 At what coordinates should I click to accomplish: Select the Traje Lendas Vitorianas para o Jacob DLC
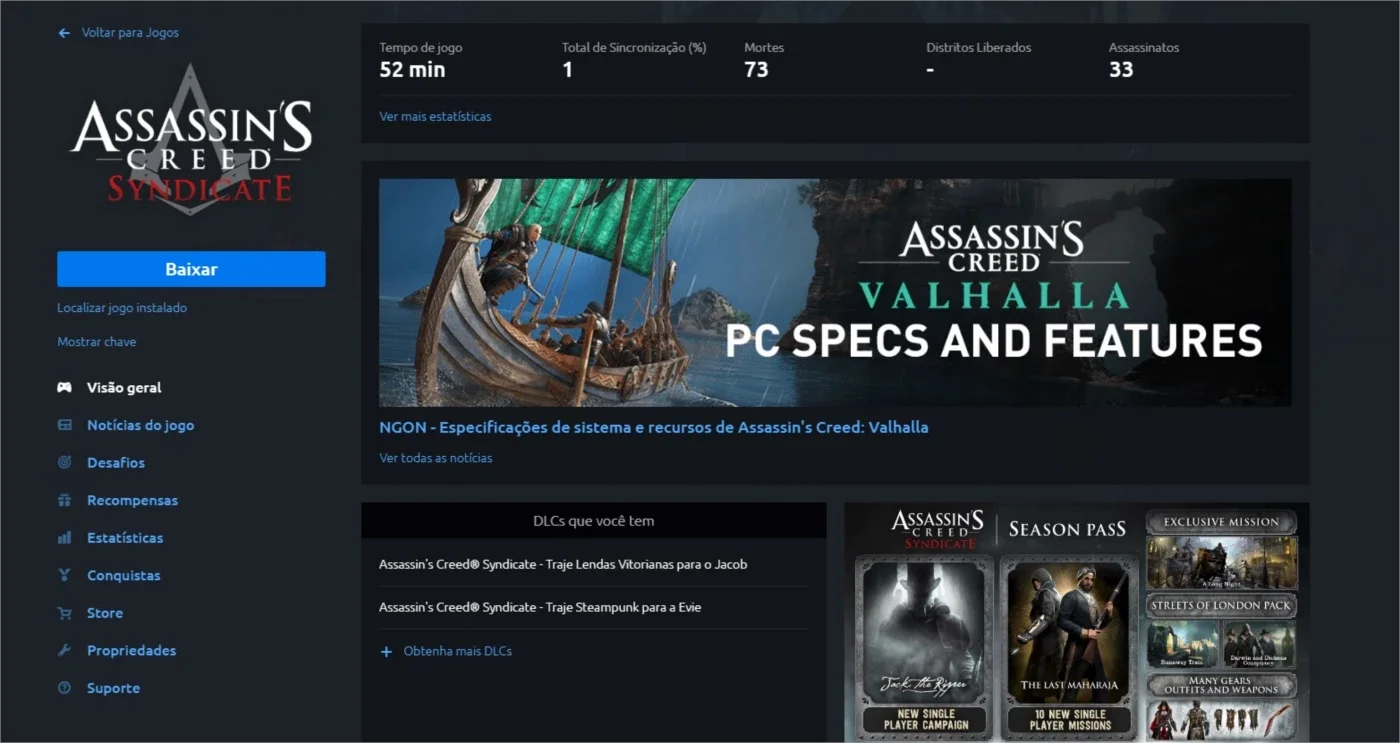pos(563,564)
